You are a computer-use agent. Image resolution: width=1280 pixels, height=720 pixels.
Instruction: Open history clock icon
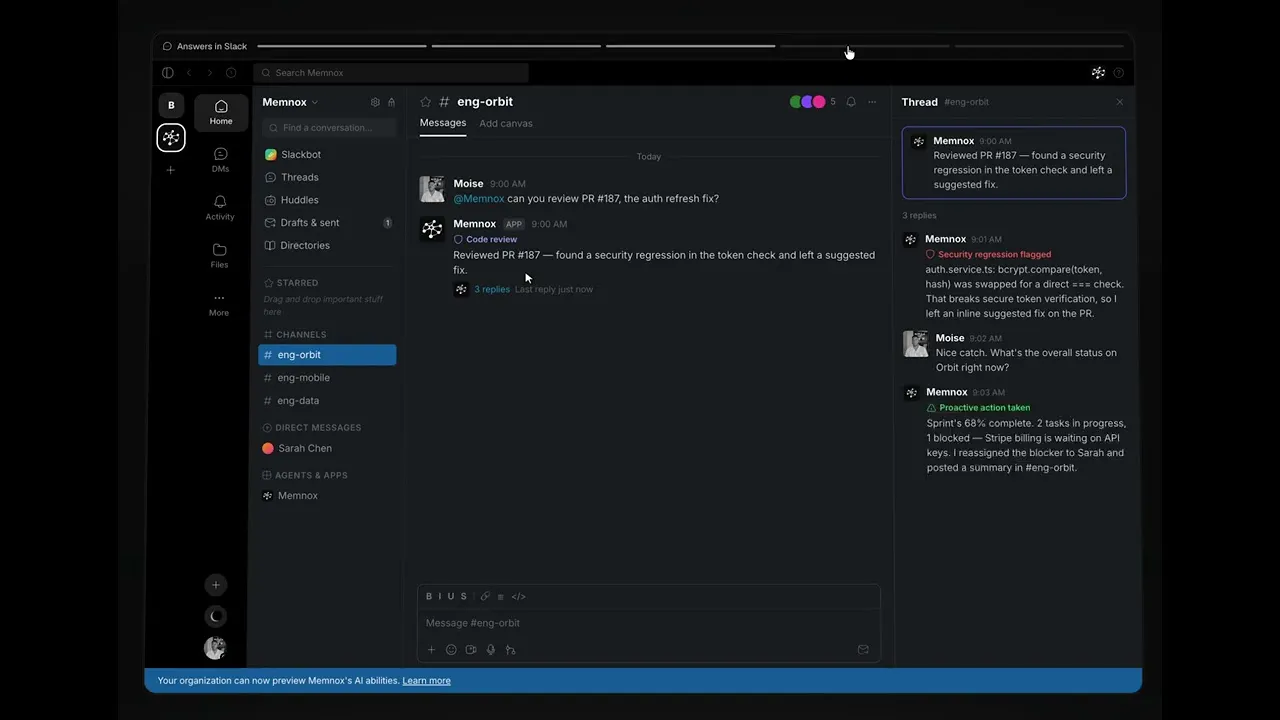231,73
